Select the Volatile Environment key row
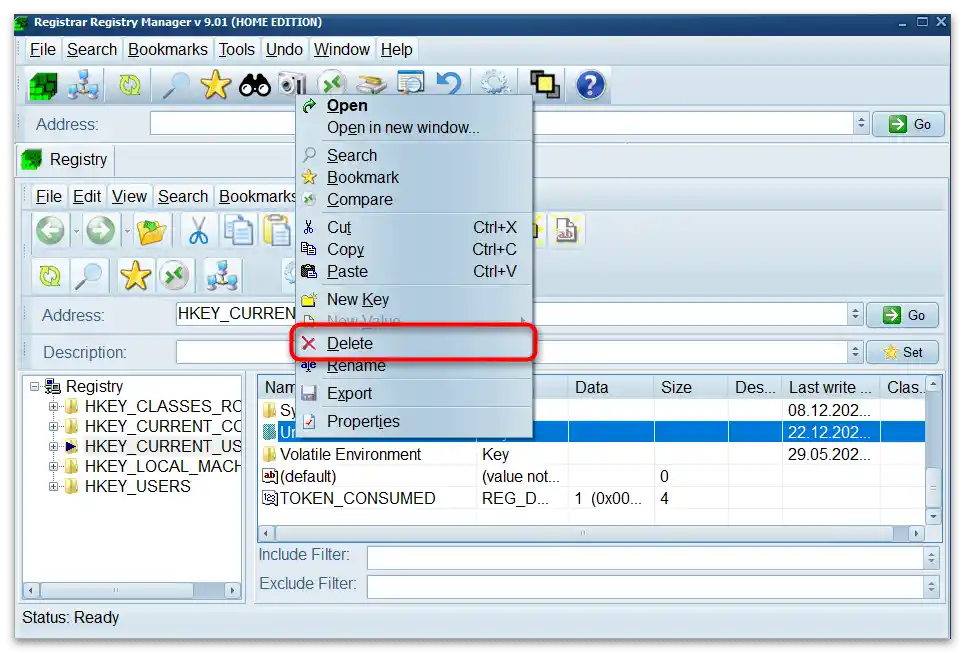The height and width of the screenshot is (653, 965). point(592,454)
